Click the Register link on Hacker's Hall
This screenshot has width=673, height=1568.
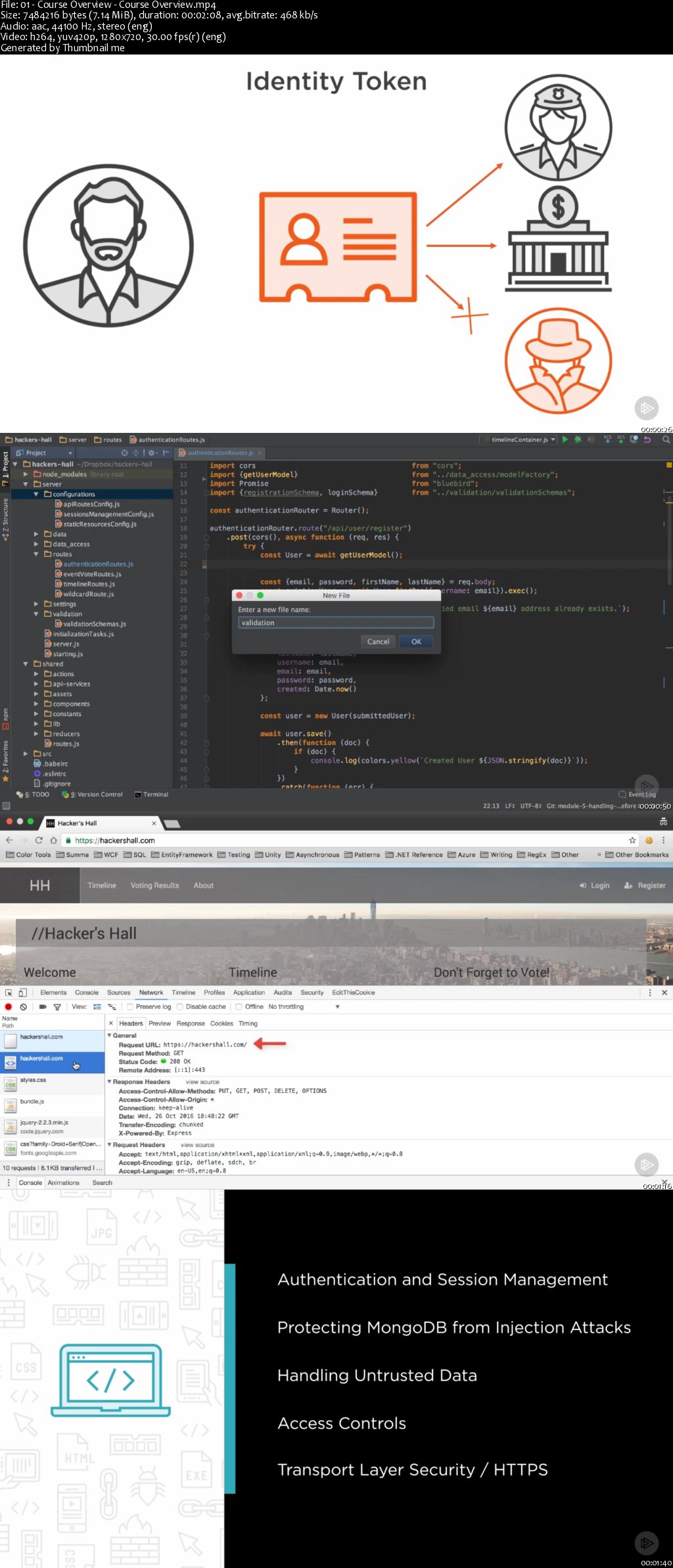click(645, 885)
